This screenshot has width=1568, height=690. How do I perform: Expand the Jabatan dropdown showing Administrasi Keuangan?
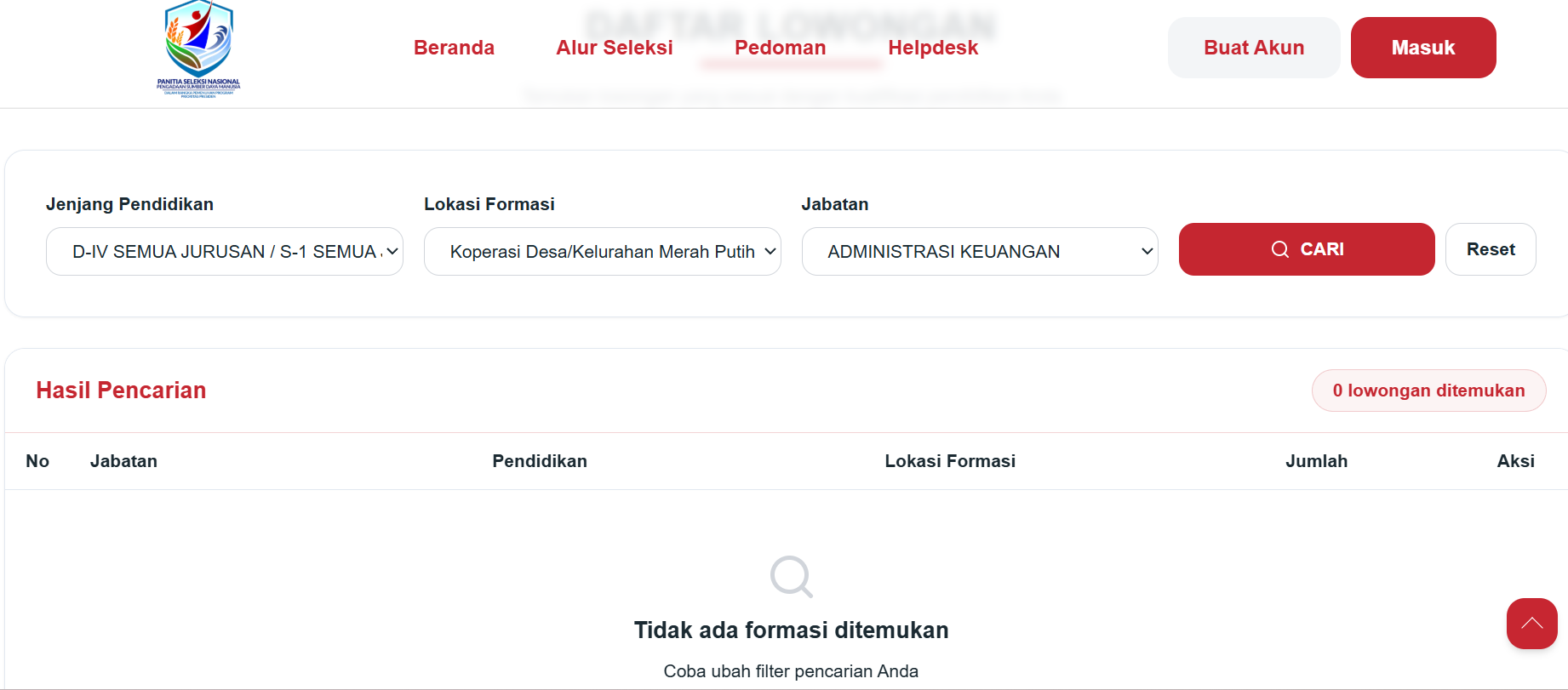pos(979,252)
